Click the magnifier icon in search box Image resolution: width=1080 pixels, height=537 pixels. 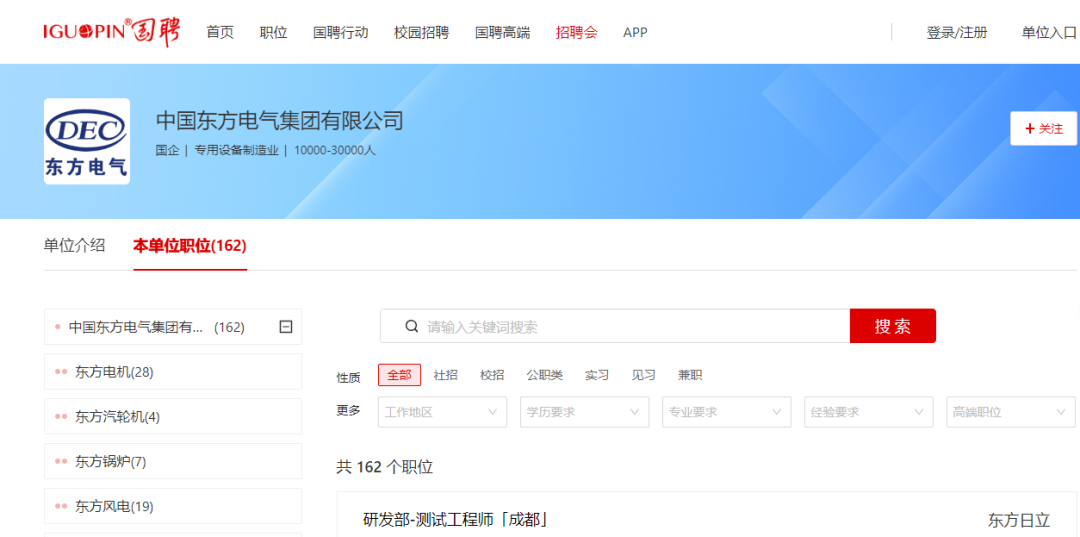pos(412,326)
